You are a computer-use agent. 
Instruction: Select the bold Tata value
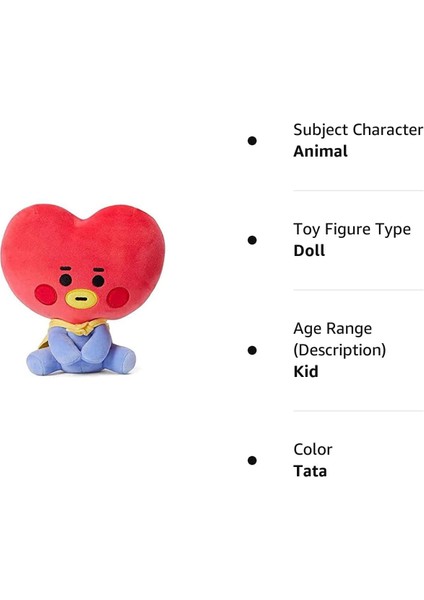pyautogui.click(x=310, y=471)
